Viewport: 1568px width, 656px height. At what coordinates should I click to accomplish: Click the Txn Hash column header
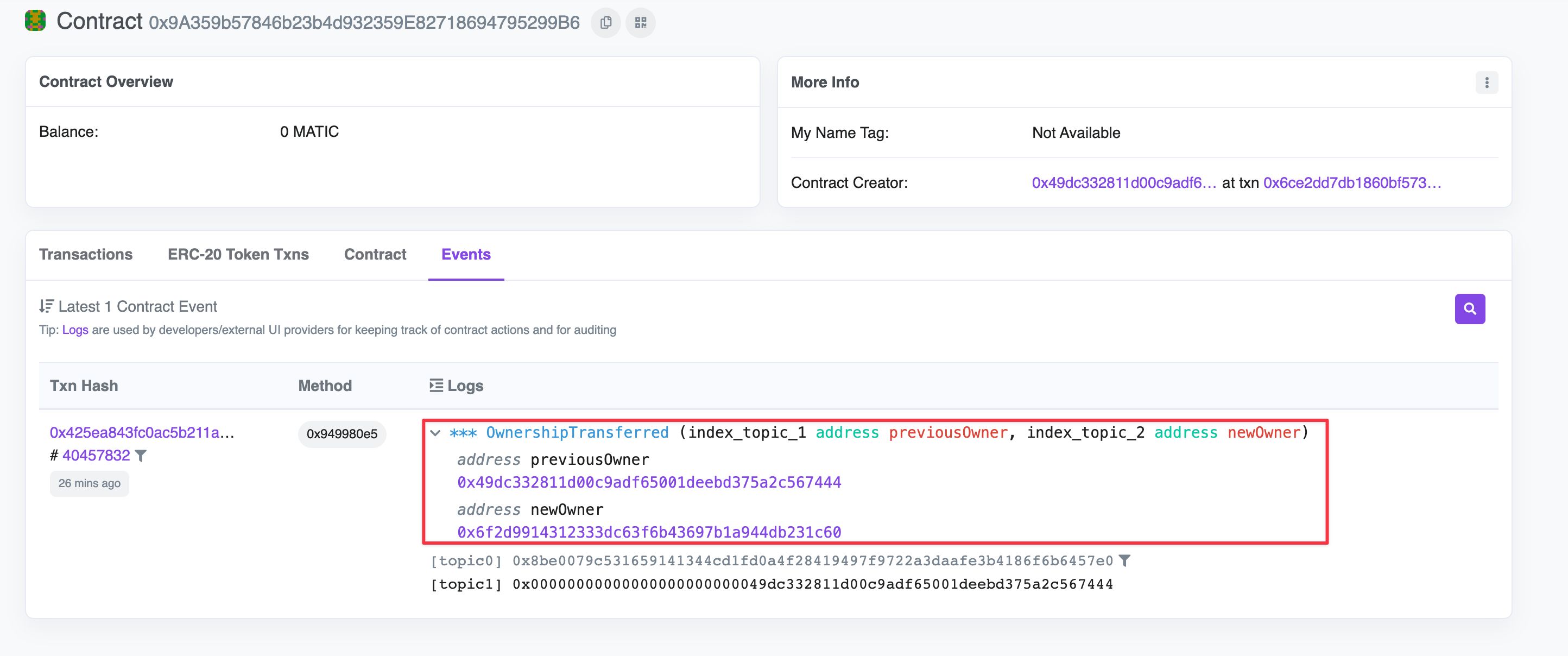[x=84, y=386]
